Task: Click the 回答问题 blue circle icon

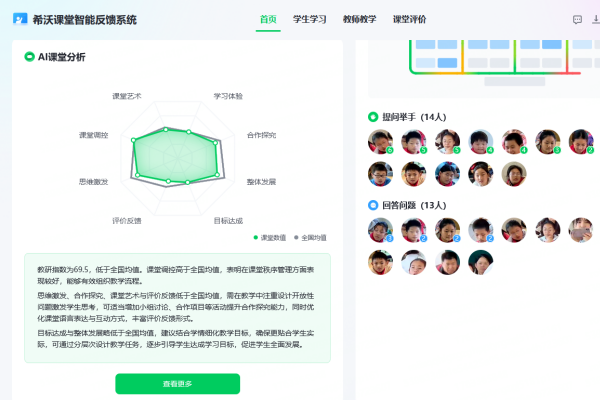Action: tap(373, 205)
